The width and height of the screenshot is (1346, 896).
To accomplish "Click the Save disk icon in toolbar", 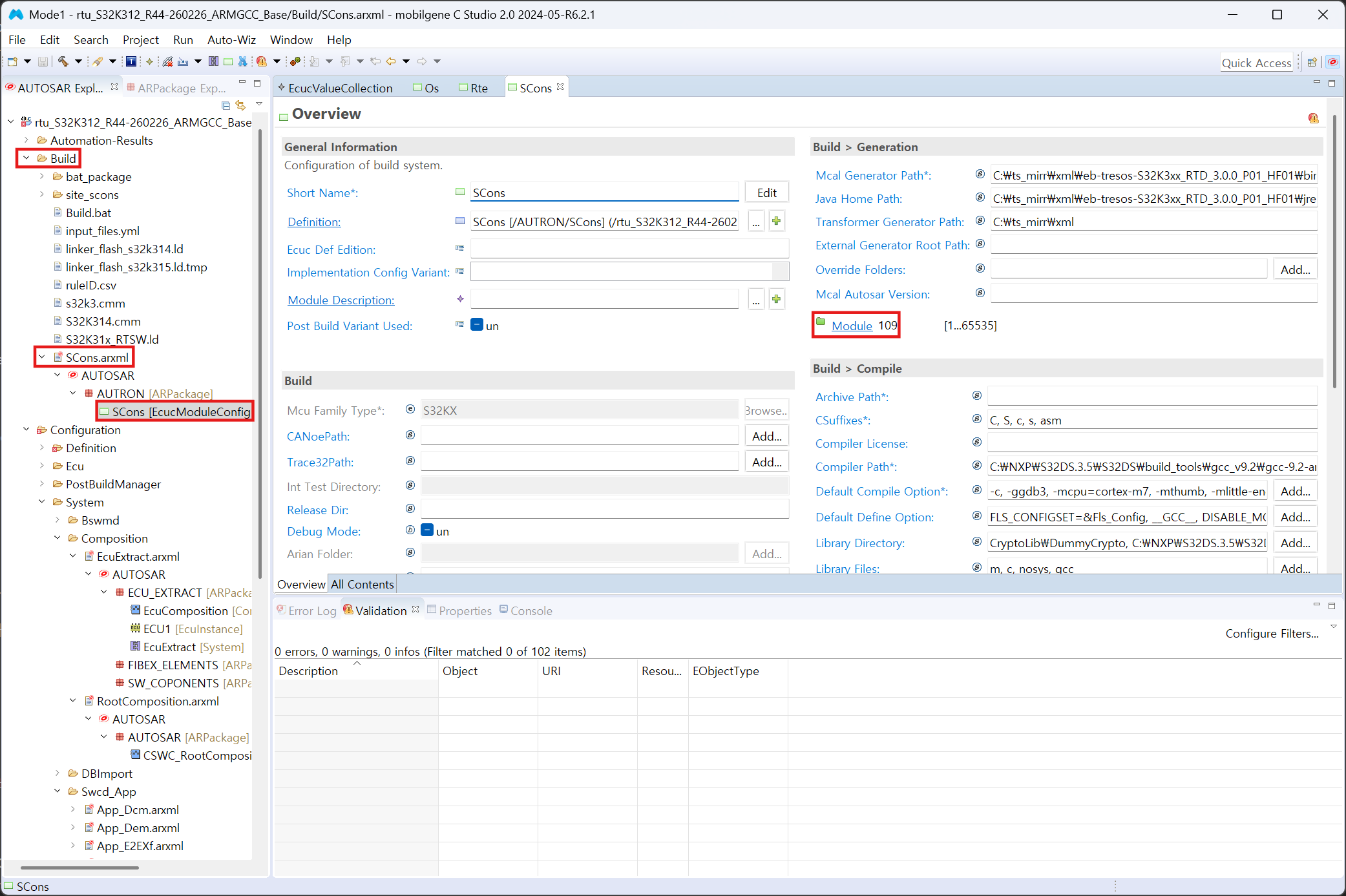I will click(43, 61).
